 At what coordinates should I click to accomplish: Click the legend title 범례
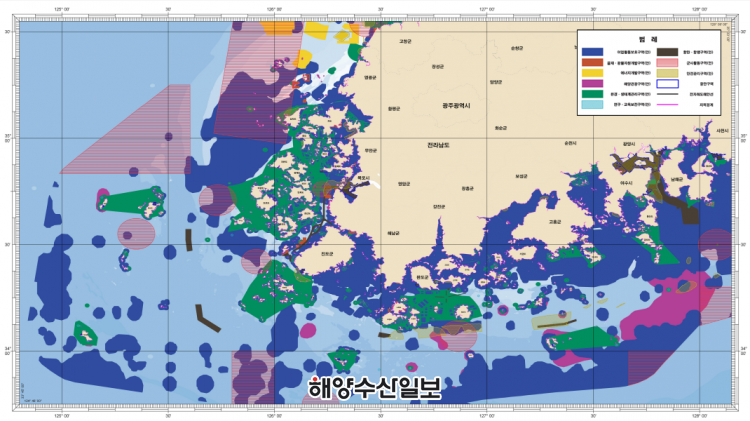[648, 39]
